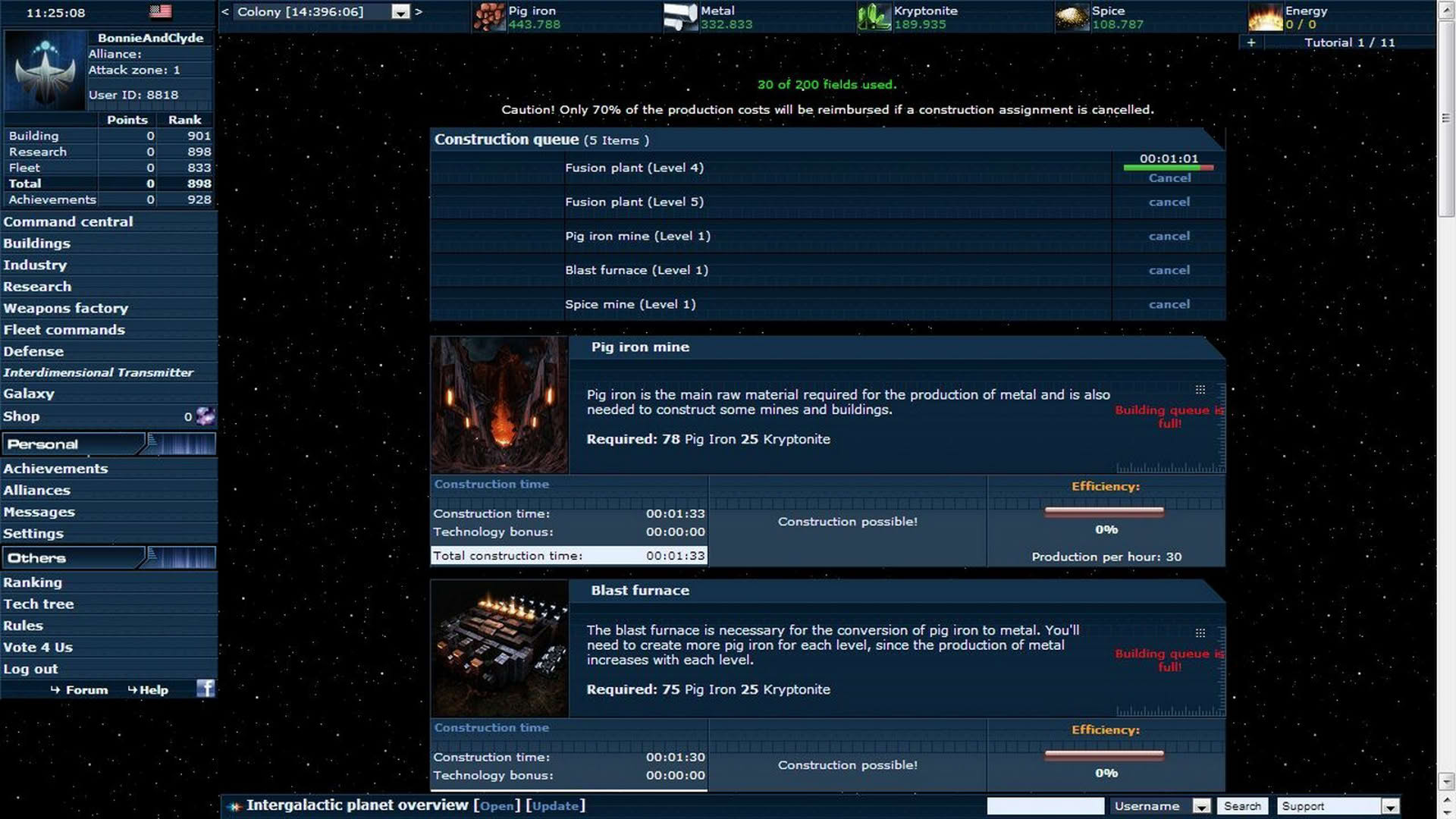Open Command central

click(68, 221)
